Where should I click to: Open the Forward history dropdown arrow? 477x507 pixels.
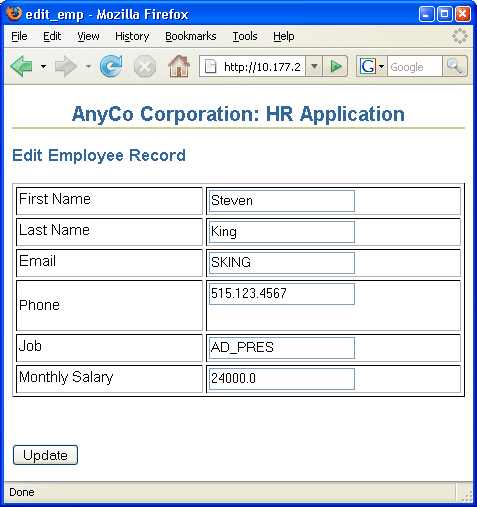88,66
